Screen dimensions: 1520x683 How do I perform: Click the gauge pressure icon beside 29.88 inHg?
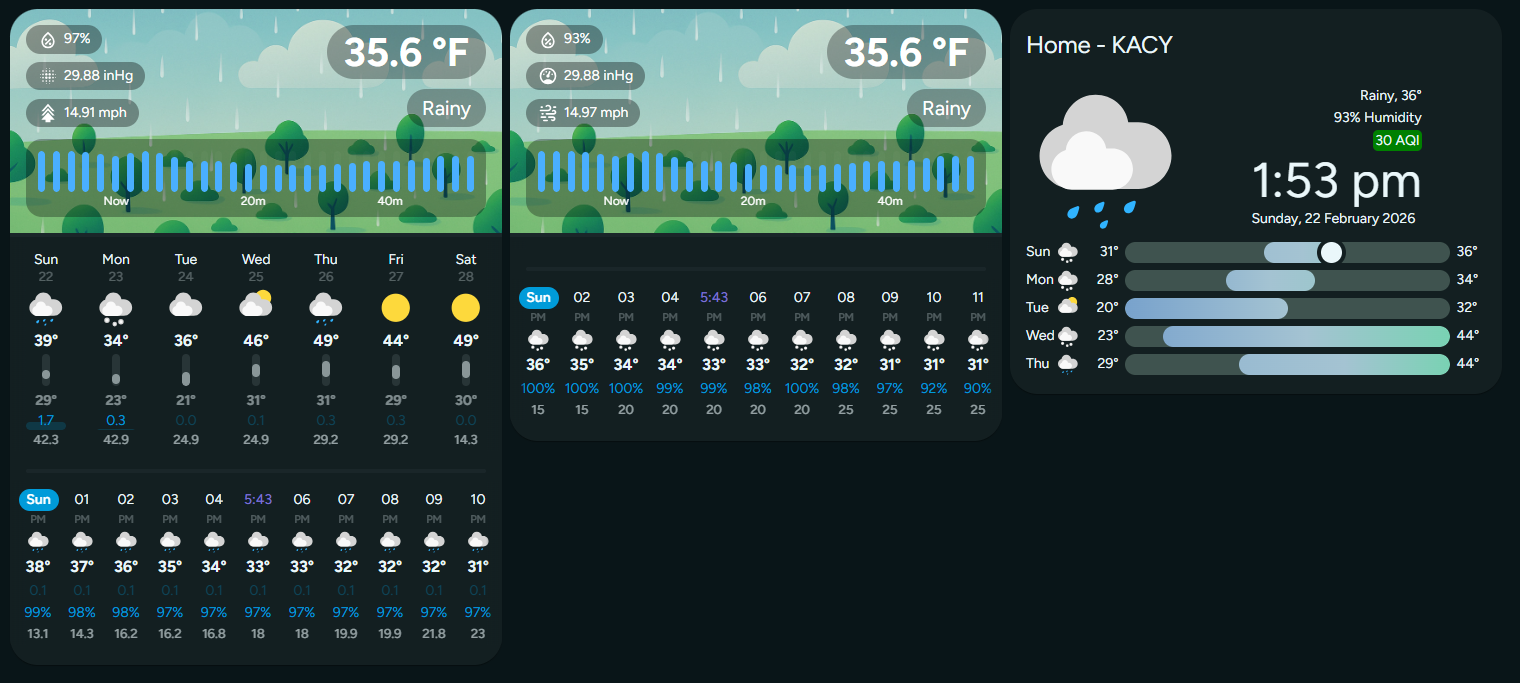click(547, 76)
